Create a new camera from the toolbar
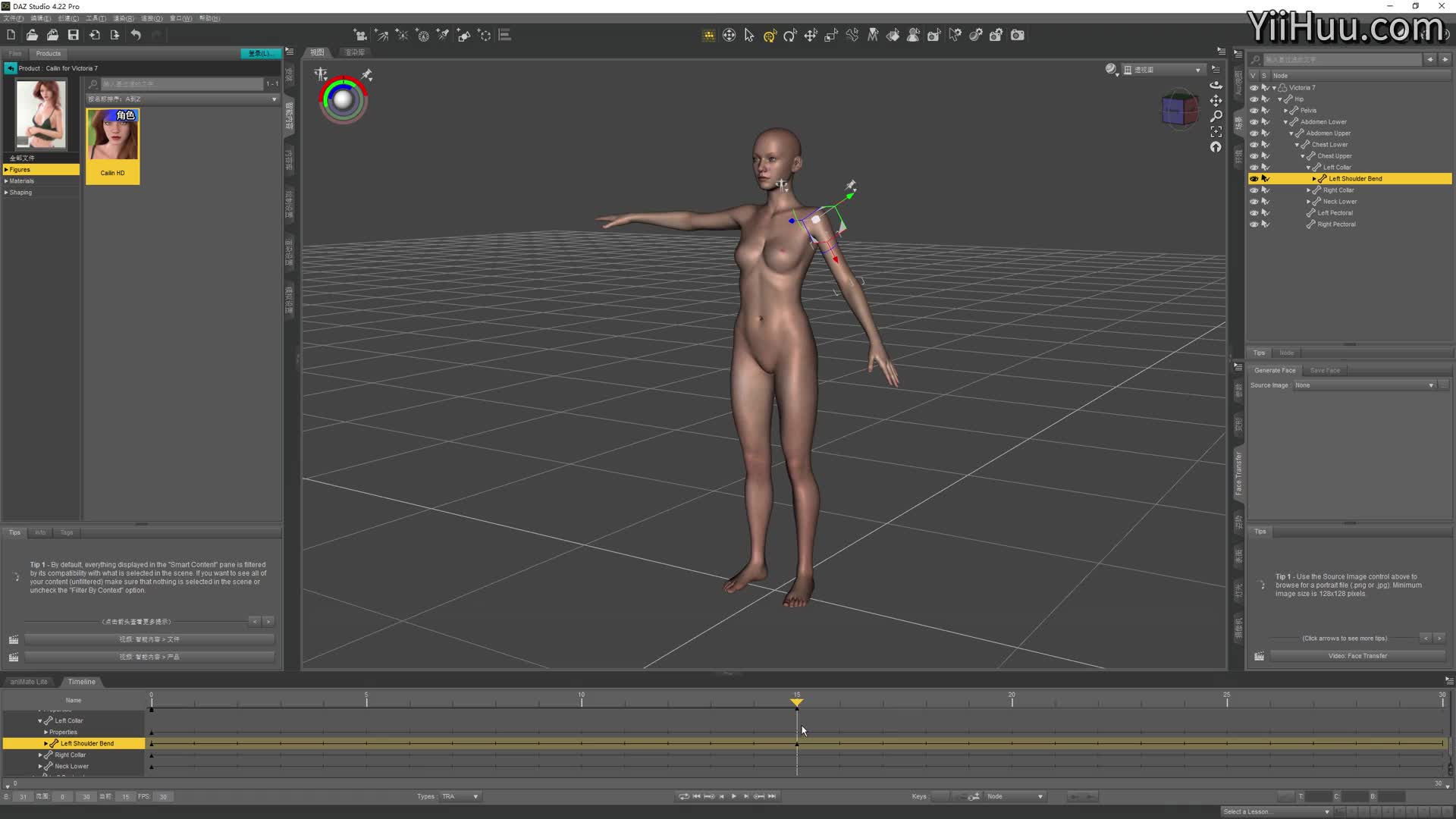 [360, 35]
